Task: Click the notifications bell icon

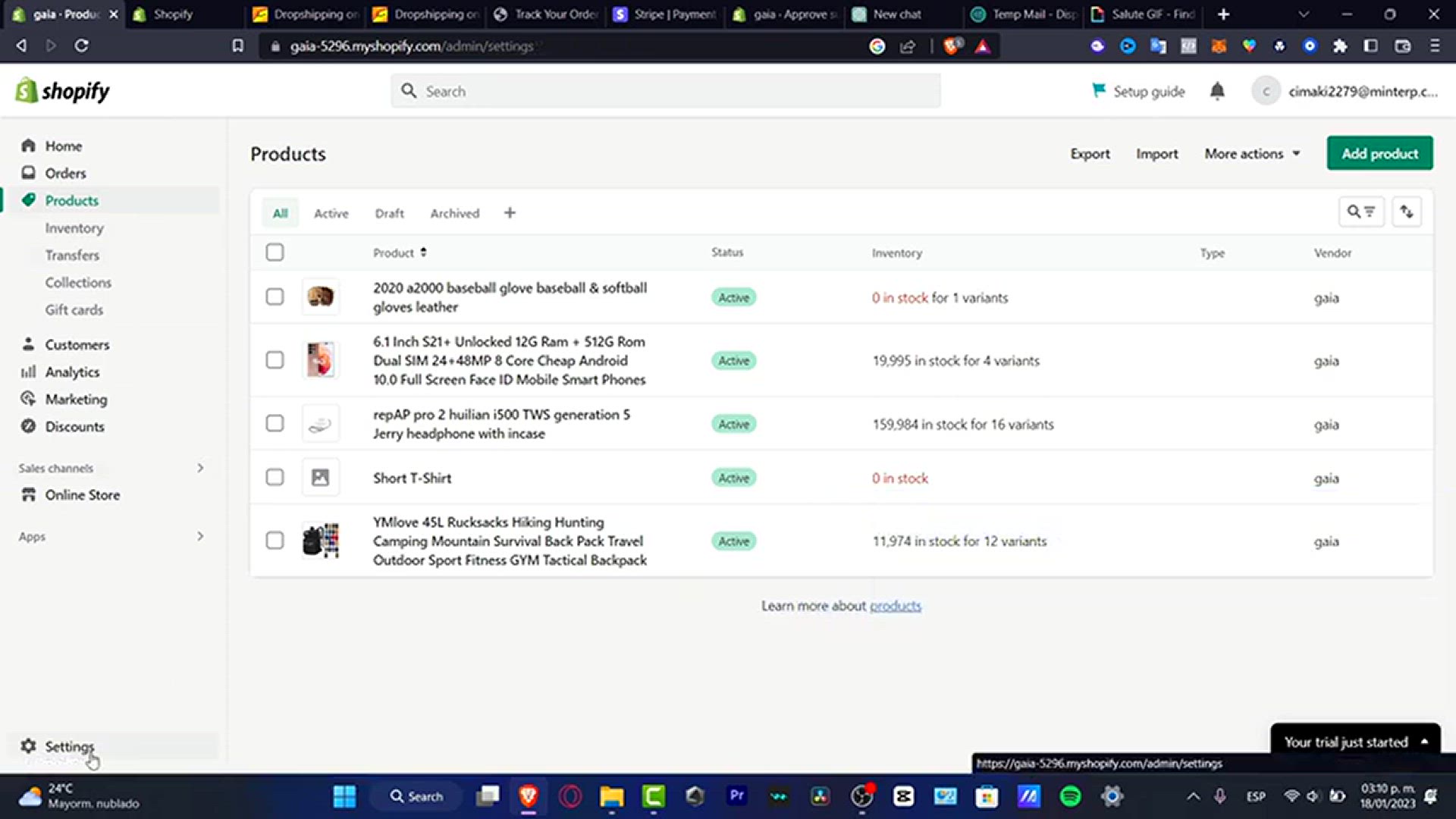Action: coord(1217,92)
